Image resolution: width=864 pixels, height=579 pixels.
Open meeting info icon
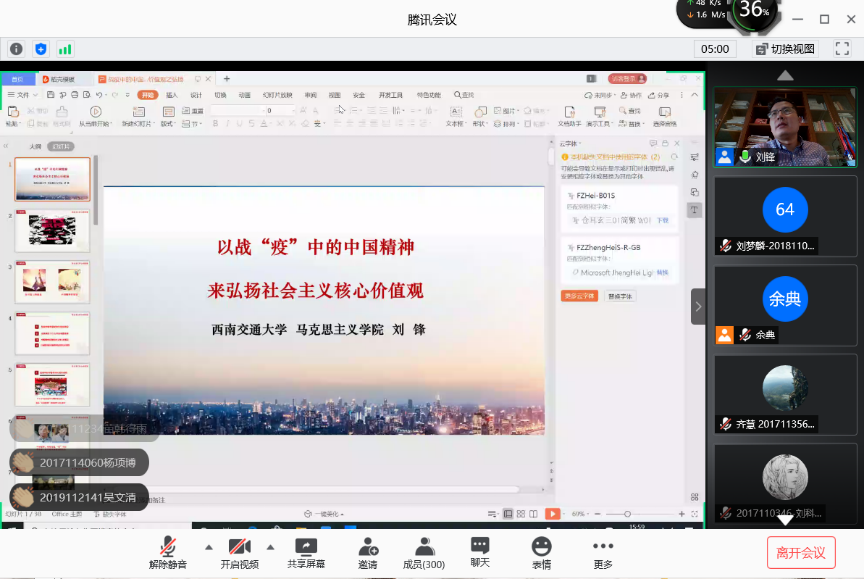(x=17, y=49)
